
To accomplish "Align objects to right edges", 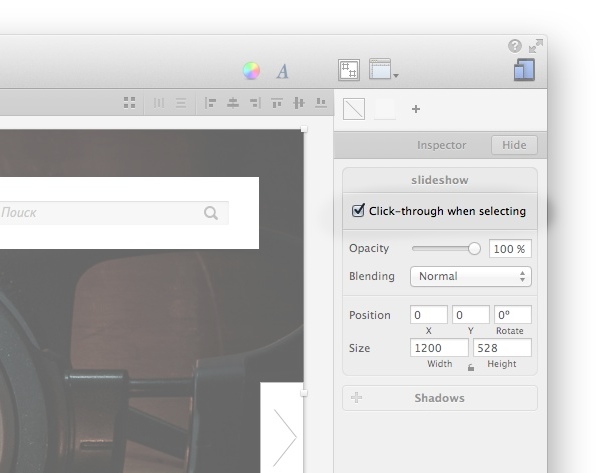I will [x=255, y=103].
